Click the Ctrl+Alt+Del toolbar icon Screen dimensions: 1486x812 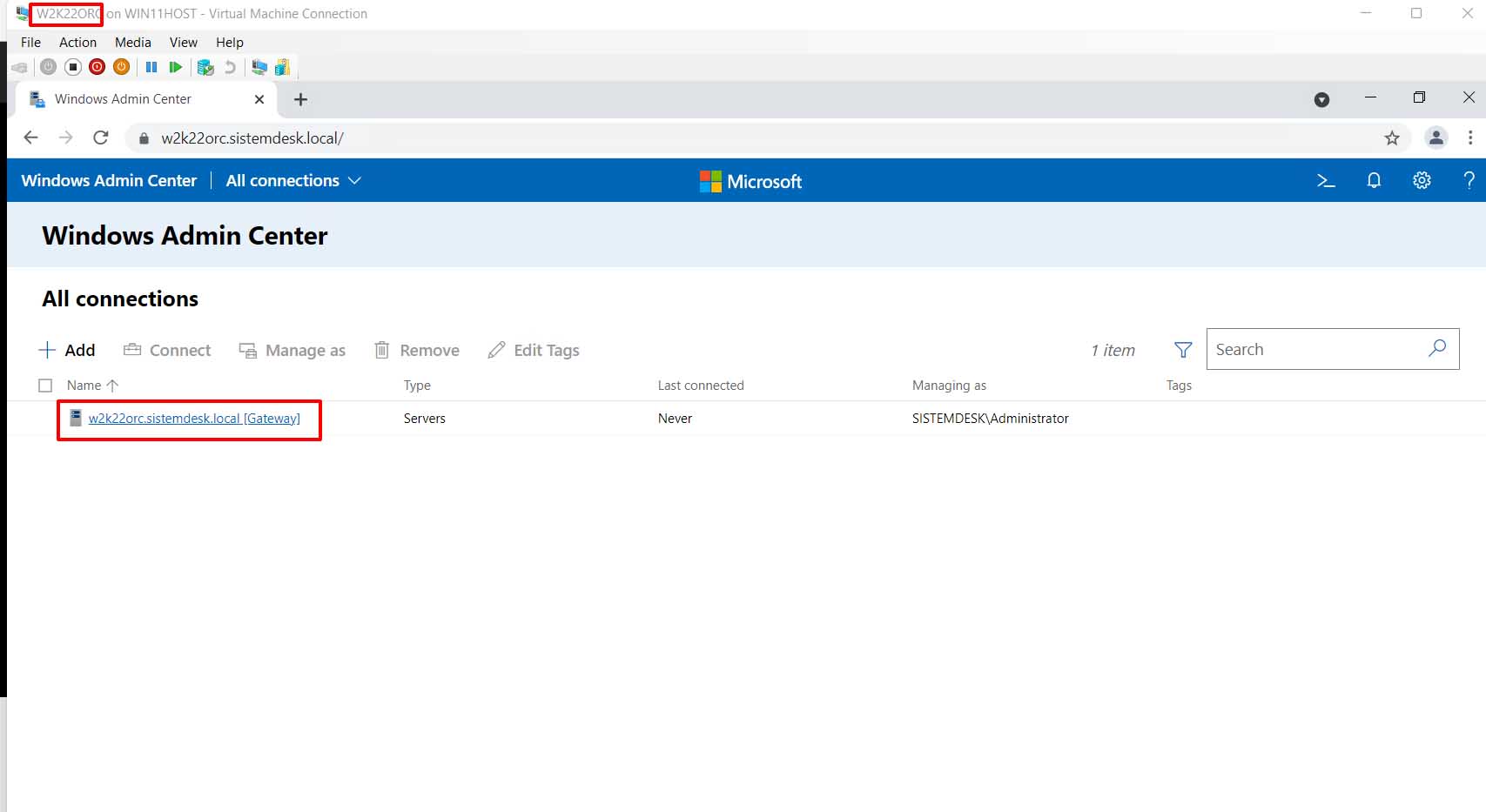[x=19, y=67]
